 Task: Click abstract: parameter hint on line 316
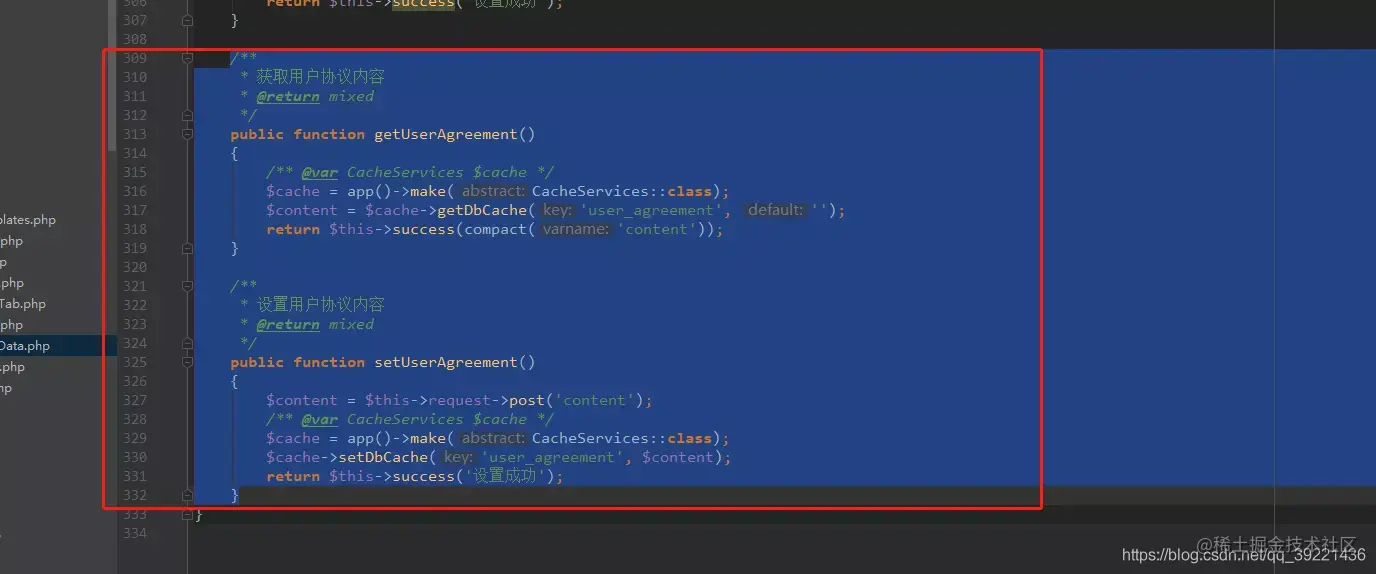pyautogui.click(x=493, y=191)
